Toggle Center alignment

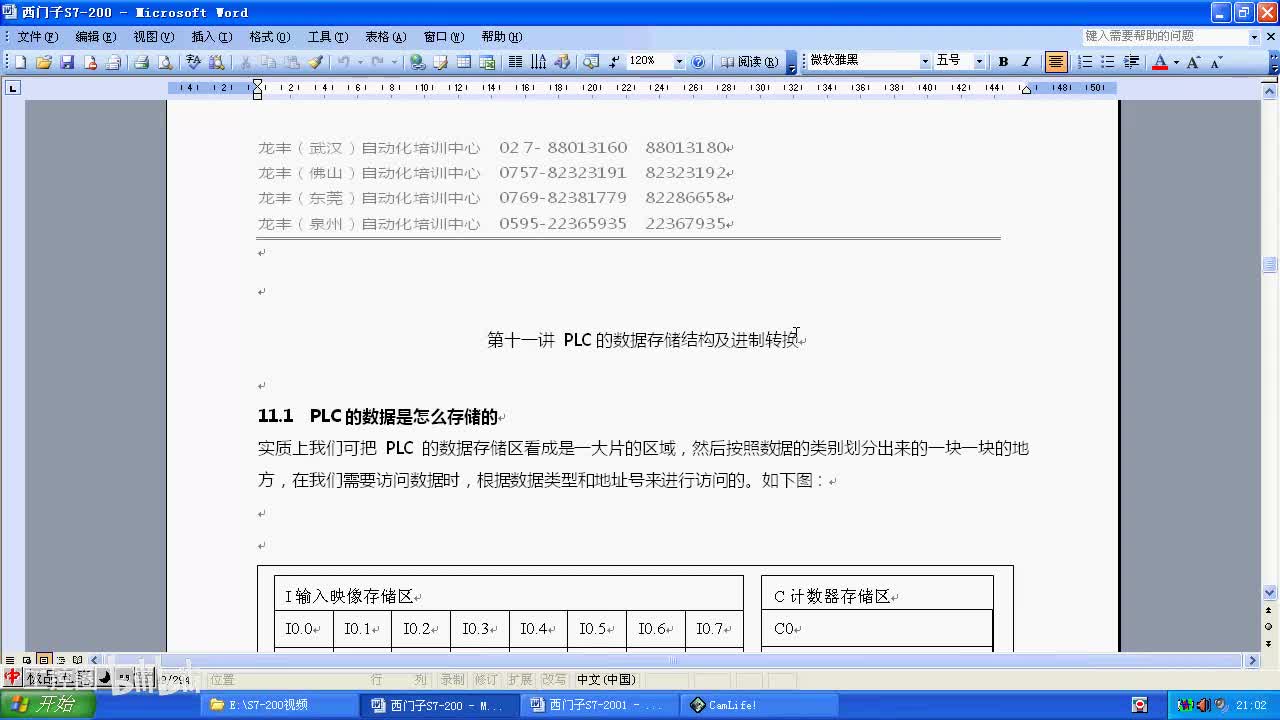[x=1056, y=62]
